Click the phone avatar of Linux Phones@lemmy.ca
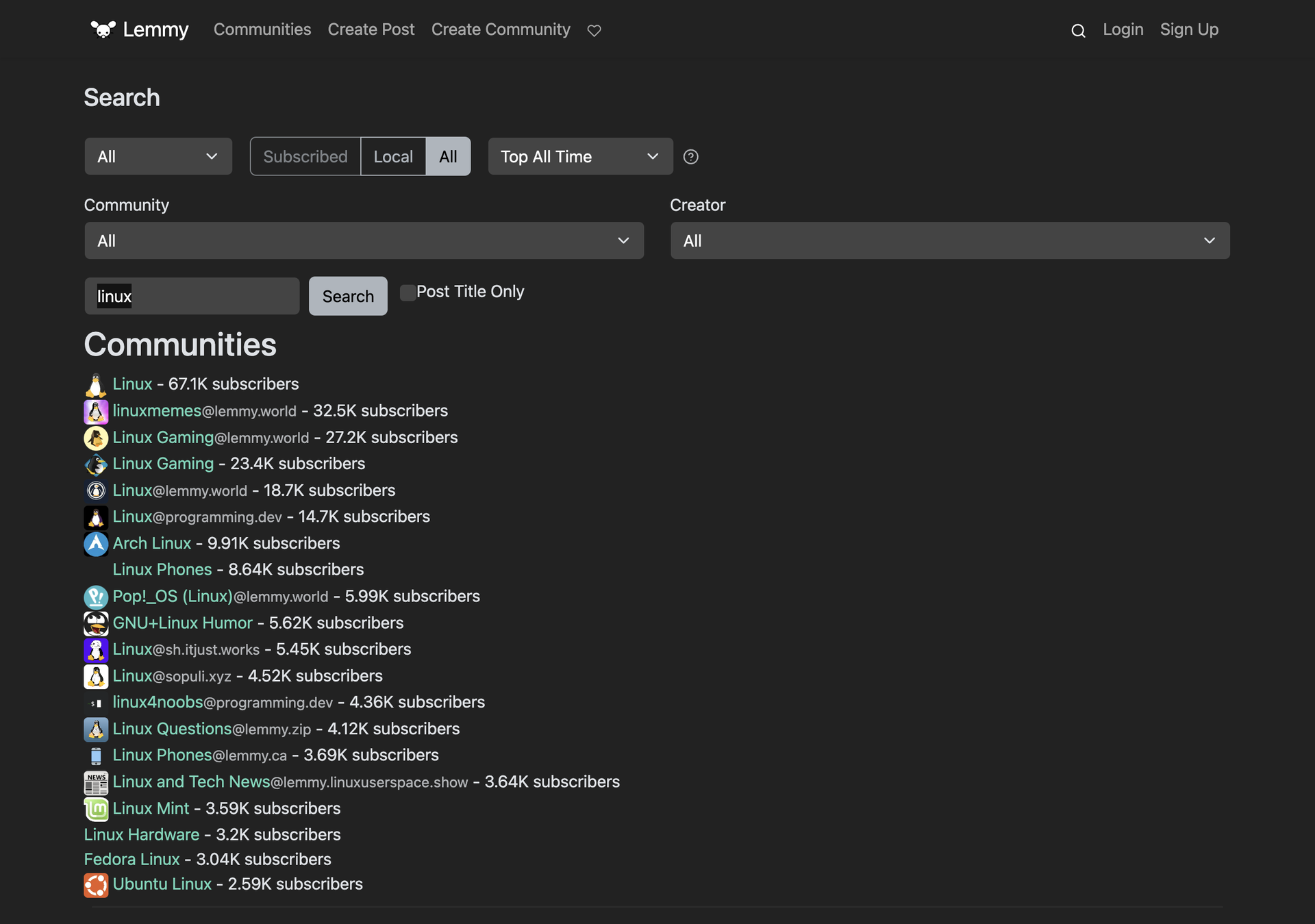1315x924 pixels. coord(96,756)
